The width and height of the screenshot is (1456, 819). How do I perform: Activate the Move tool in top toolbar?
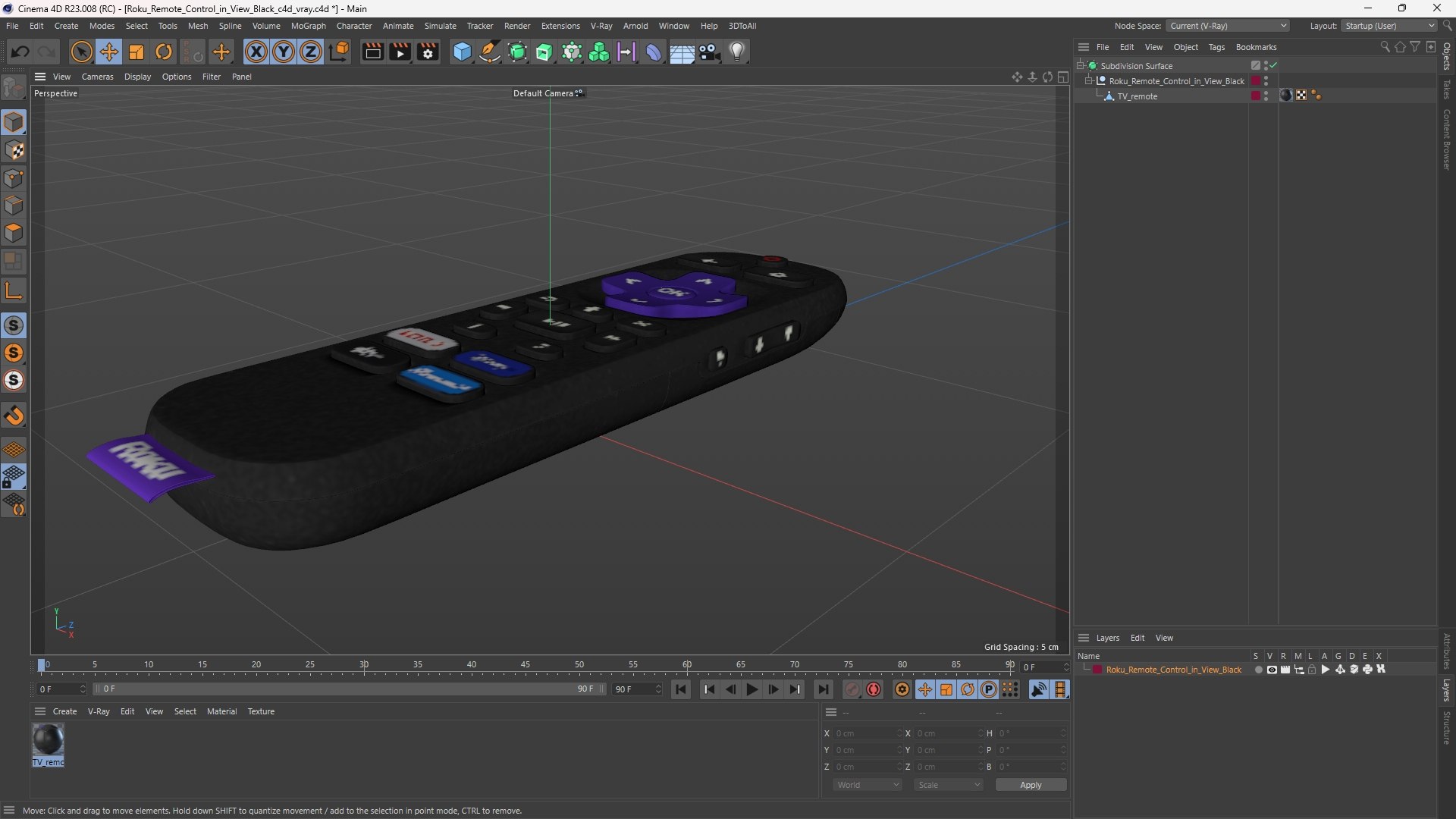[x=109, y=52]
